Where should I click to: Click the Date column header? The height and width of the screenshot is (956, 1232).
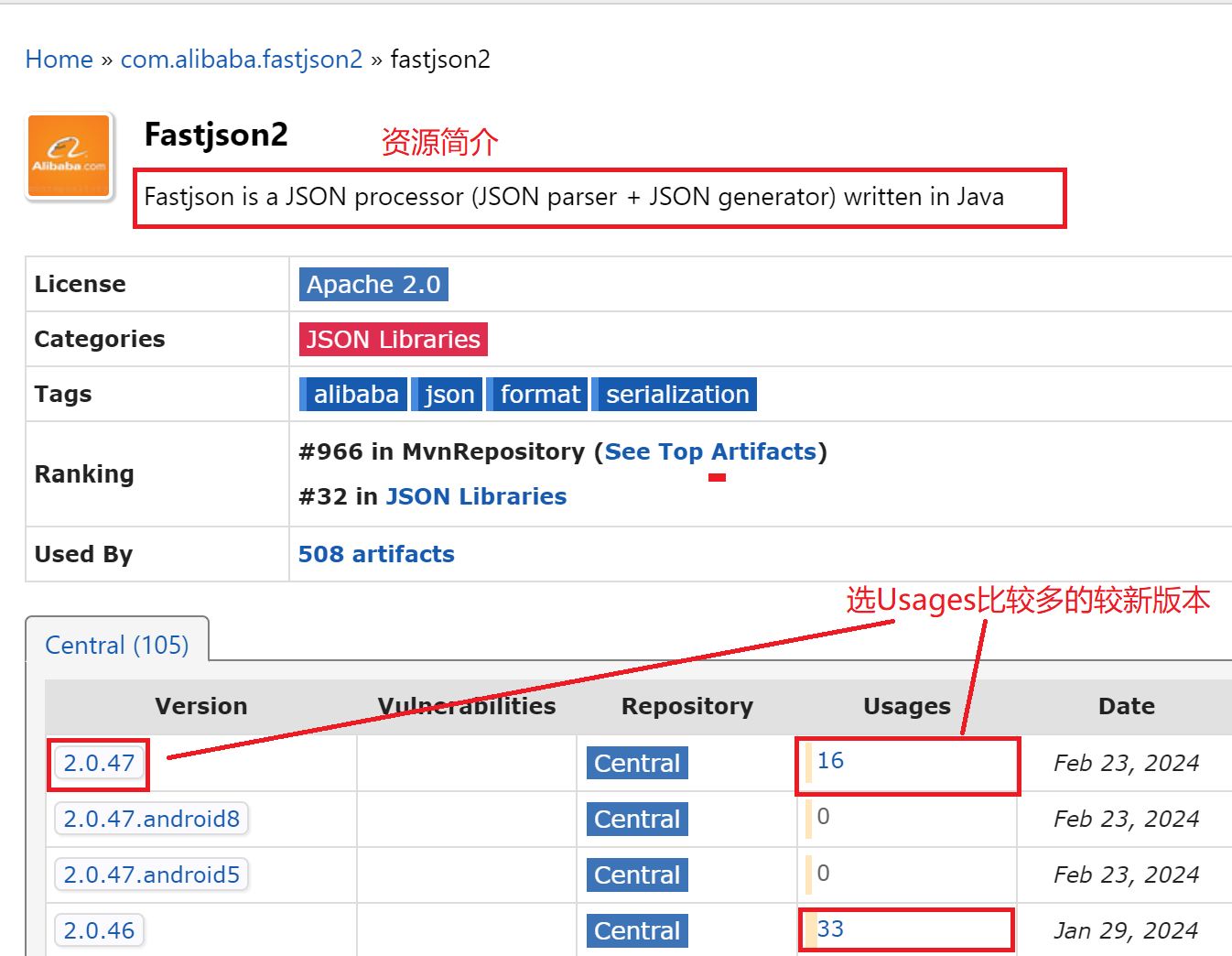pyautogui.click(x=1127, y=706)
